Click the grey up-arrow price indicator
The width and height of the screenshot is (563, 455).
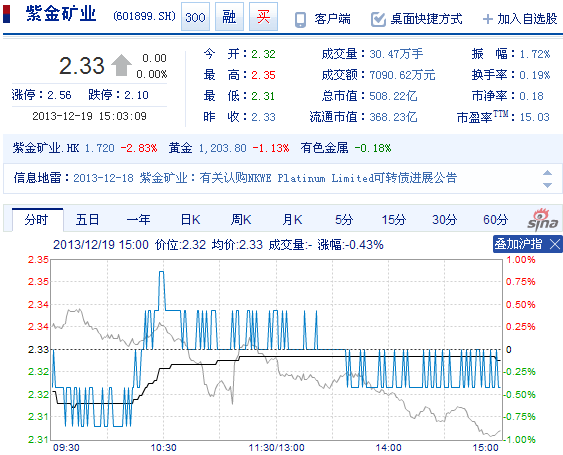(x=121, y=65)
